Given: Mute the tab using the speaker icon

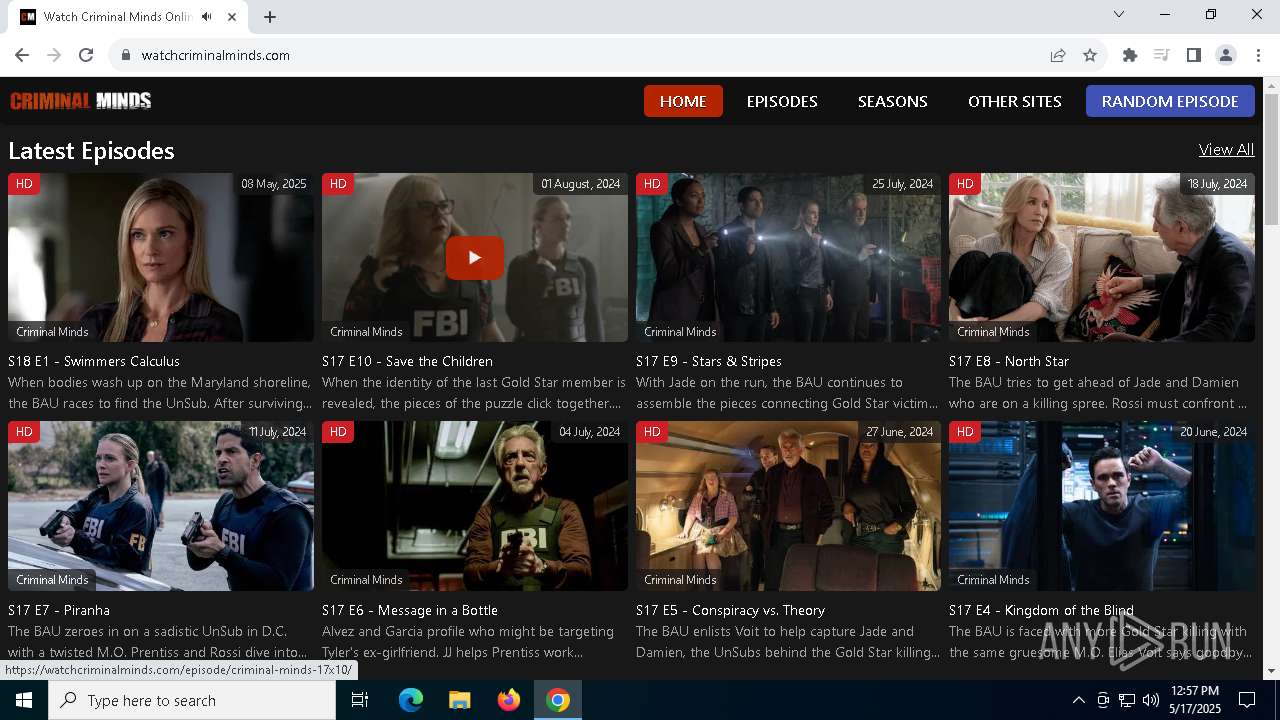Looking at the screenshot, I should tap(207, 16).
